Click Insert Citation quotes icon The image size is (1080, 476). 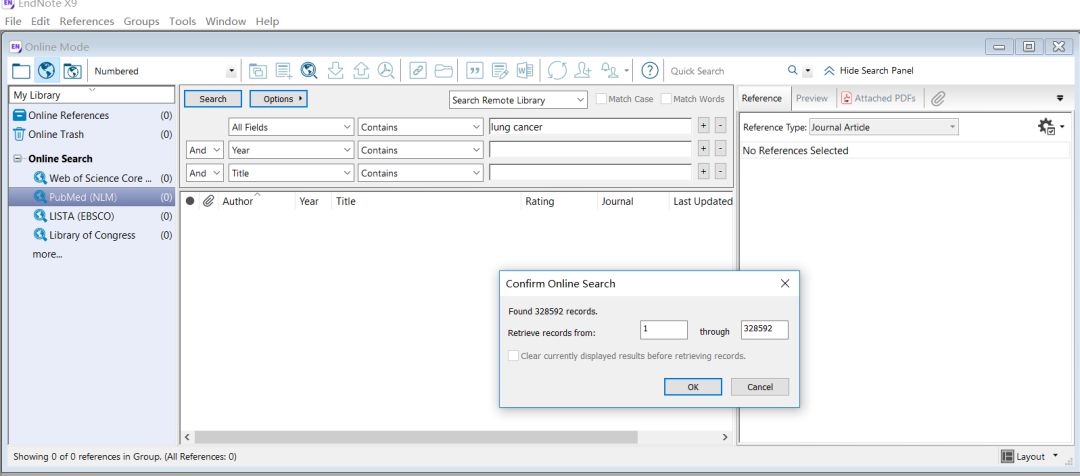(475, 70)
